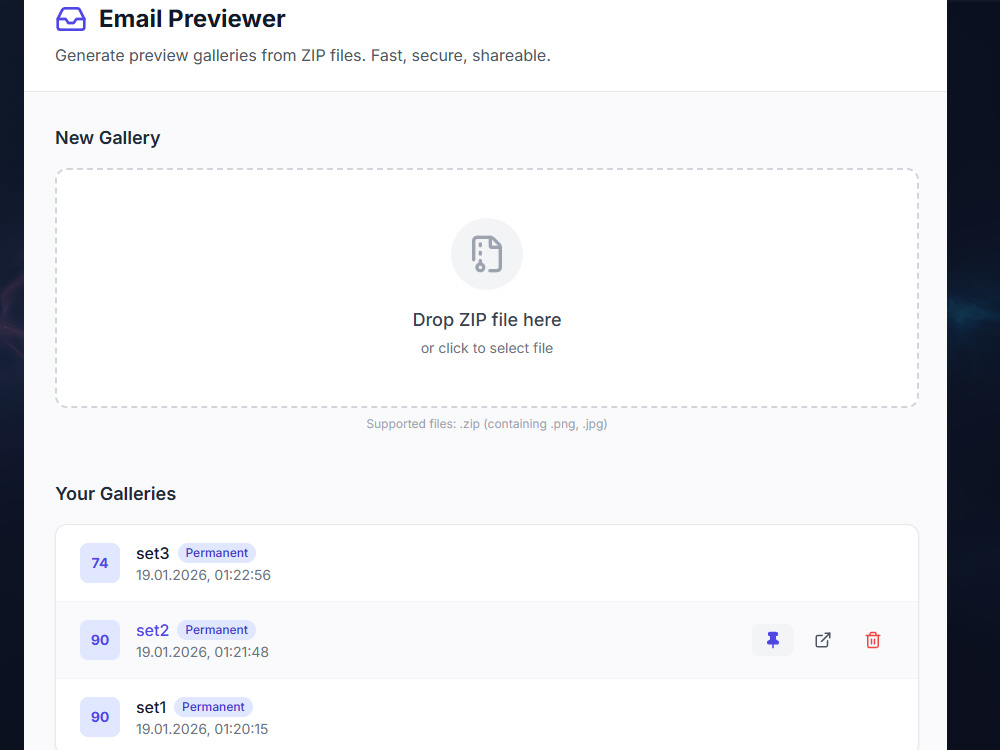
Task: Open the set1 gallery name
Action: 151,707
